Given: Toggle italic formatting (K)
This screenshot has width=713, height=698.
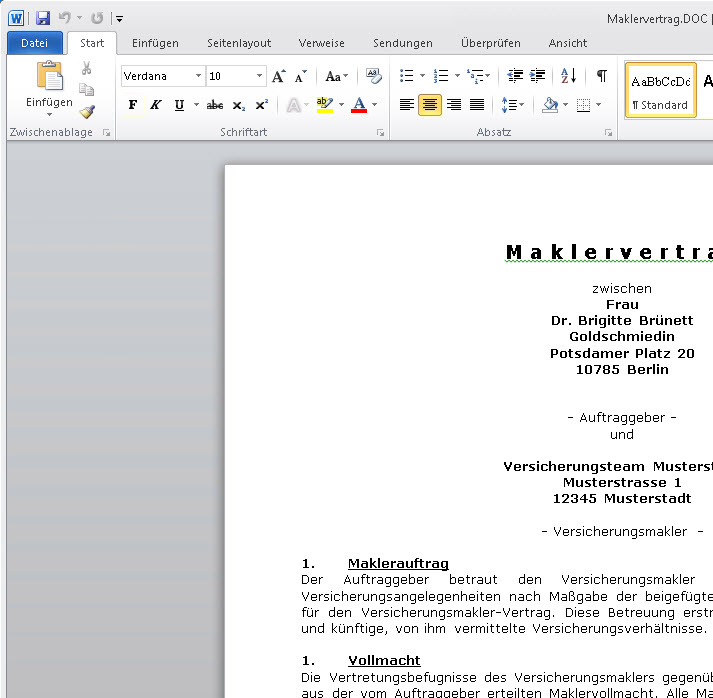Looking at the screenshot, I should point(156,105).
